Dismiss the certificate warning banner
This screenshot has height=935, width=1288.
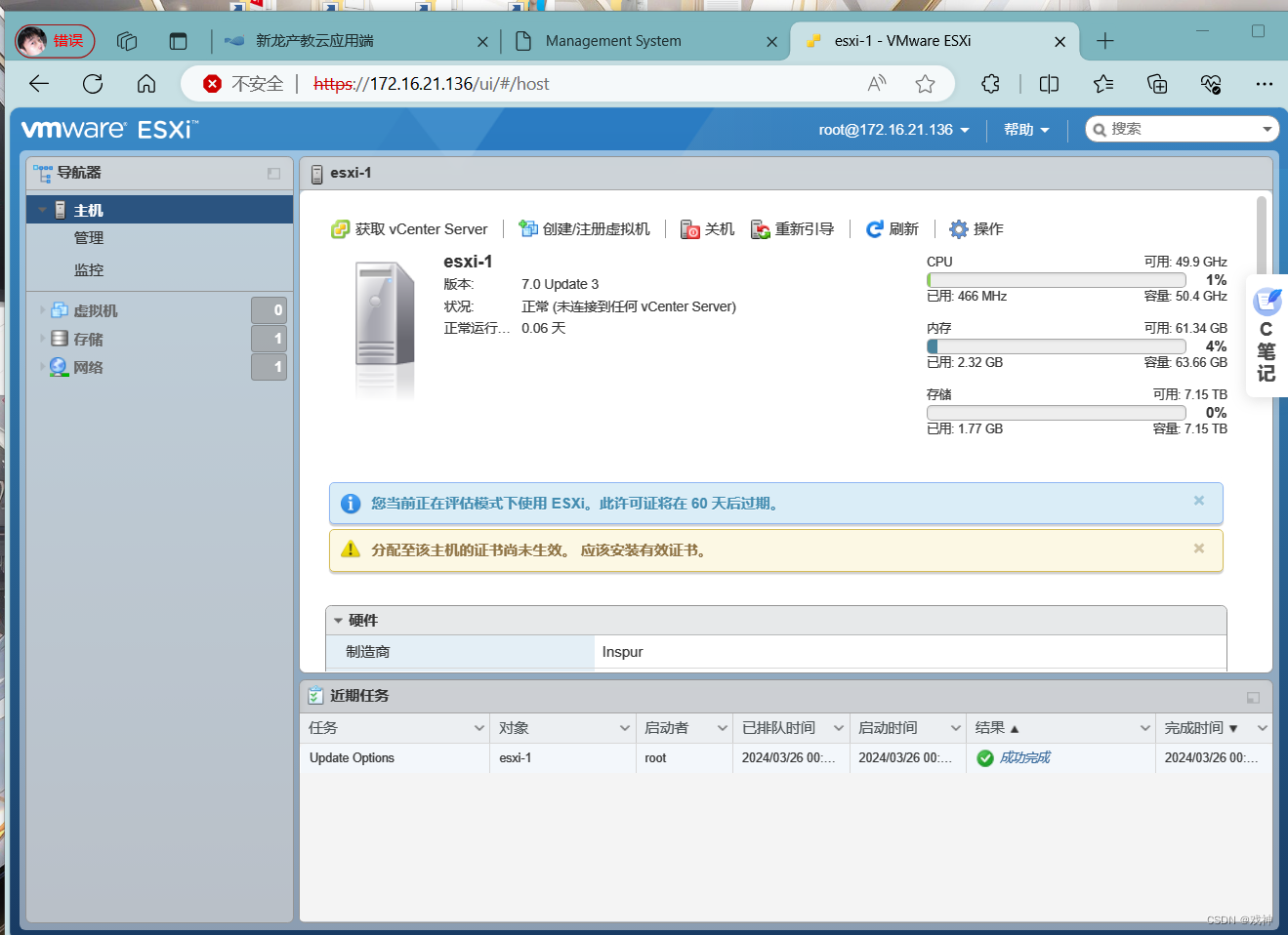1199,549
